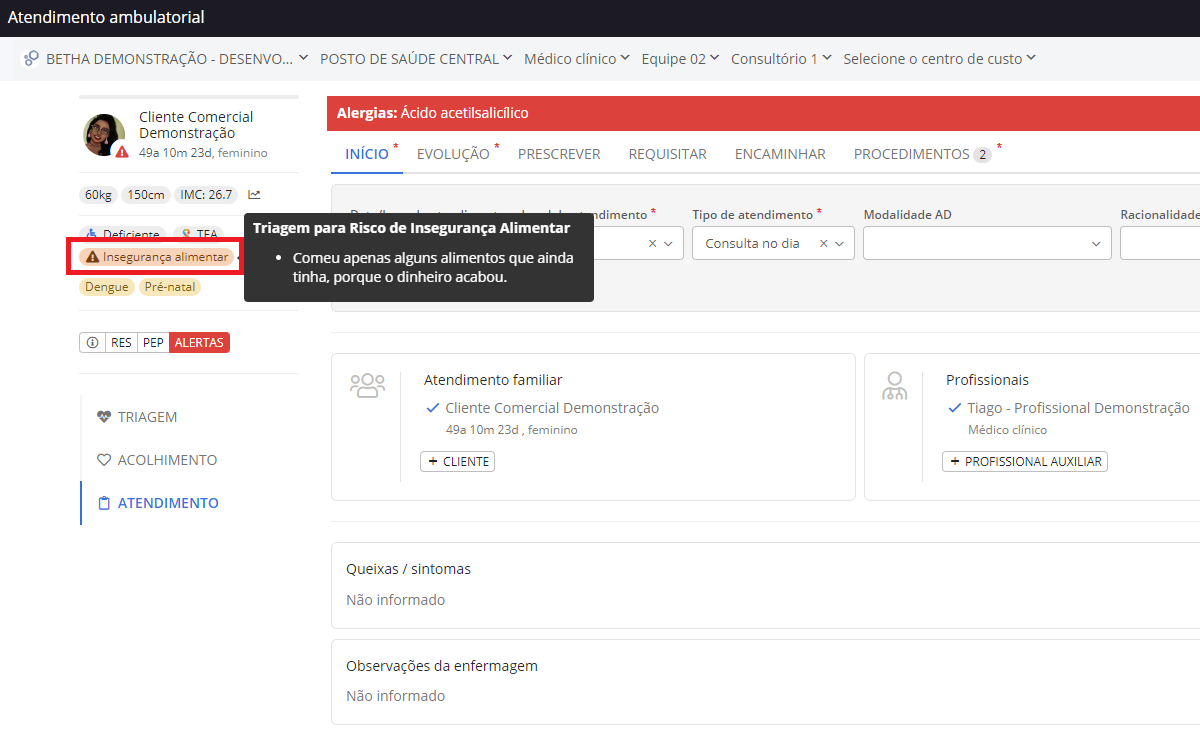
Task: Click the Atendimento familiar group icon
Action: pos(367,385)
